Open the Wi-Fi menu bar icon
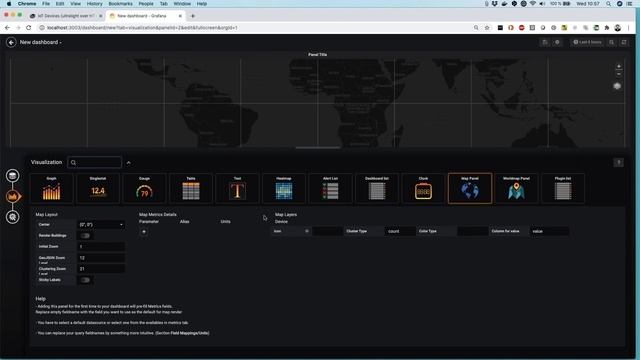The image size is (640, 360). point(533,4)
